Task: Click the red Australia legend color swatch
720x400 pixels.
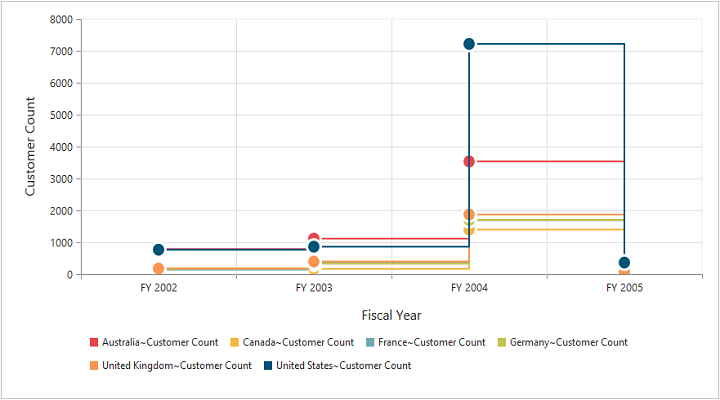Action: [95, 342]
